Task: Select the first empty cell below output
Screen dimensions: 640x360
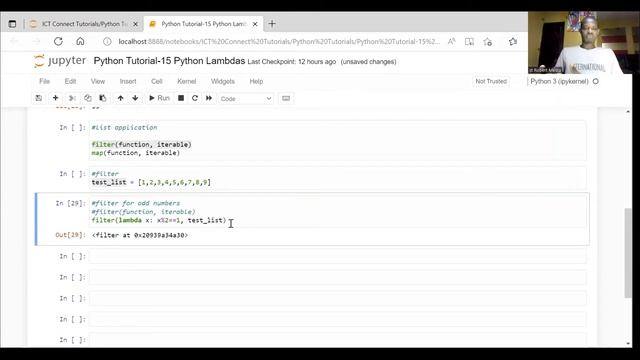Action: click(x=338, y=256)
